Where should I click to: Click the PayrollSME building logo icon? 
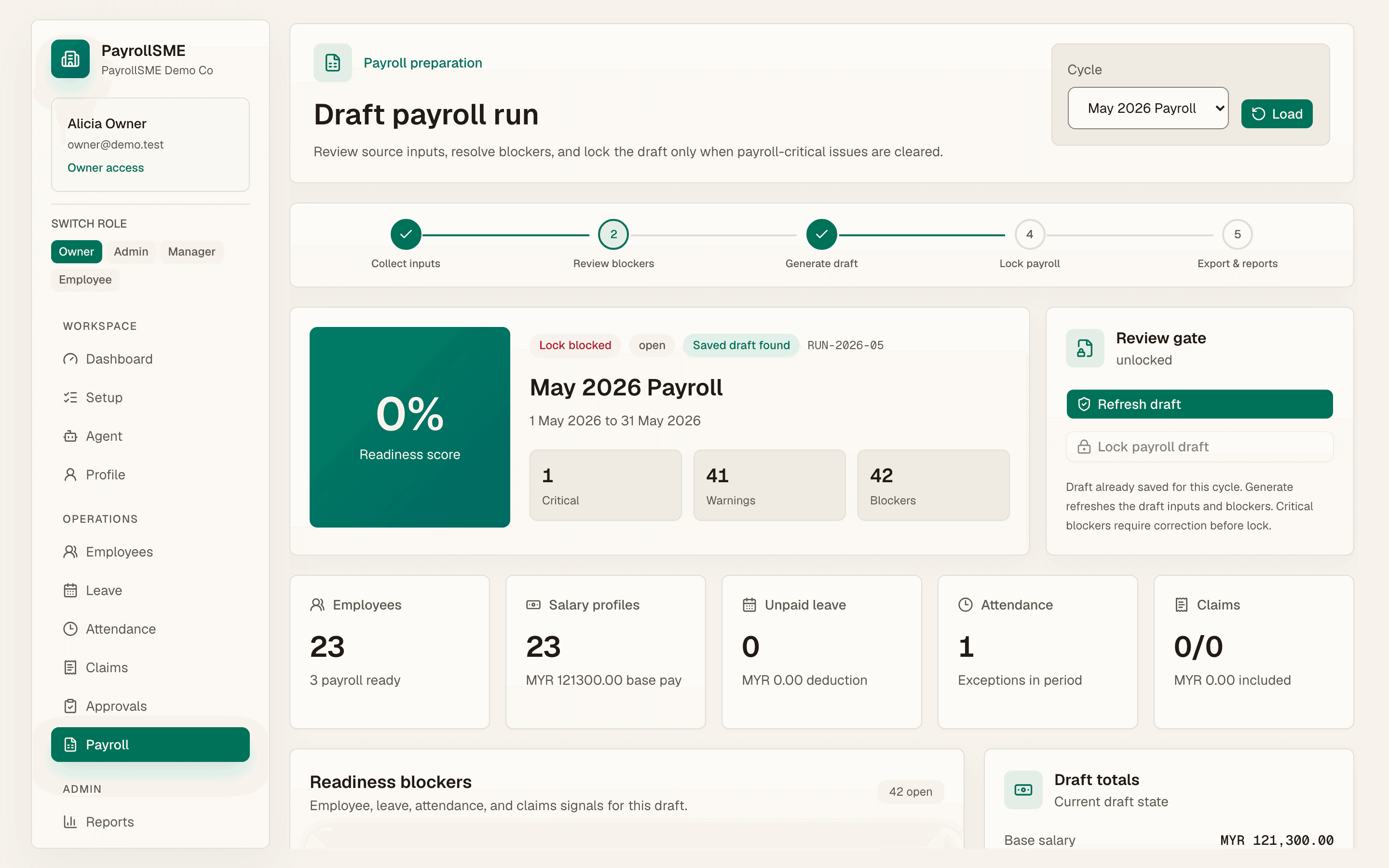(70, 58)
